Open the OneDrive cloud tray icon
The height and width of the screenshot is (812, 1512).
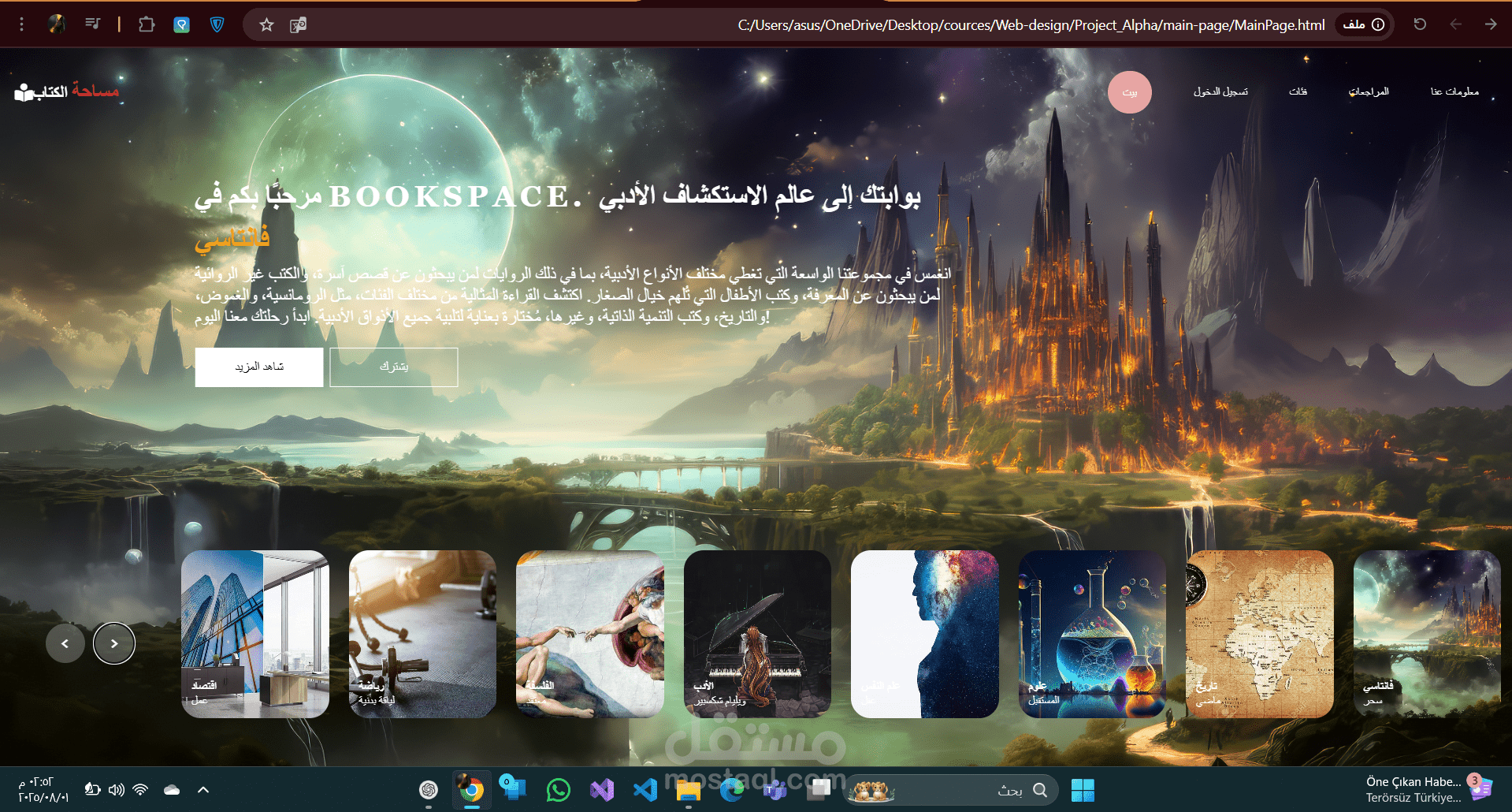pos(172,789)
